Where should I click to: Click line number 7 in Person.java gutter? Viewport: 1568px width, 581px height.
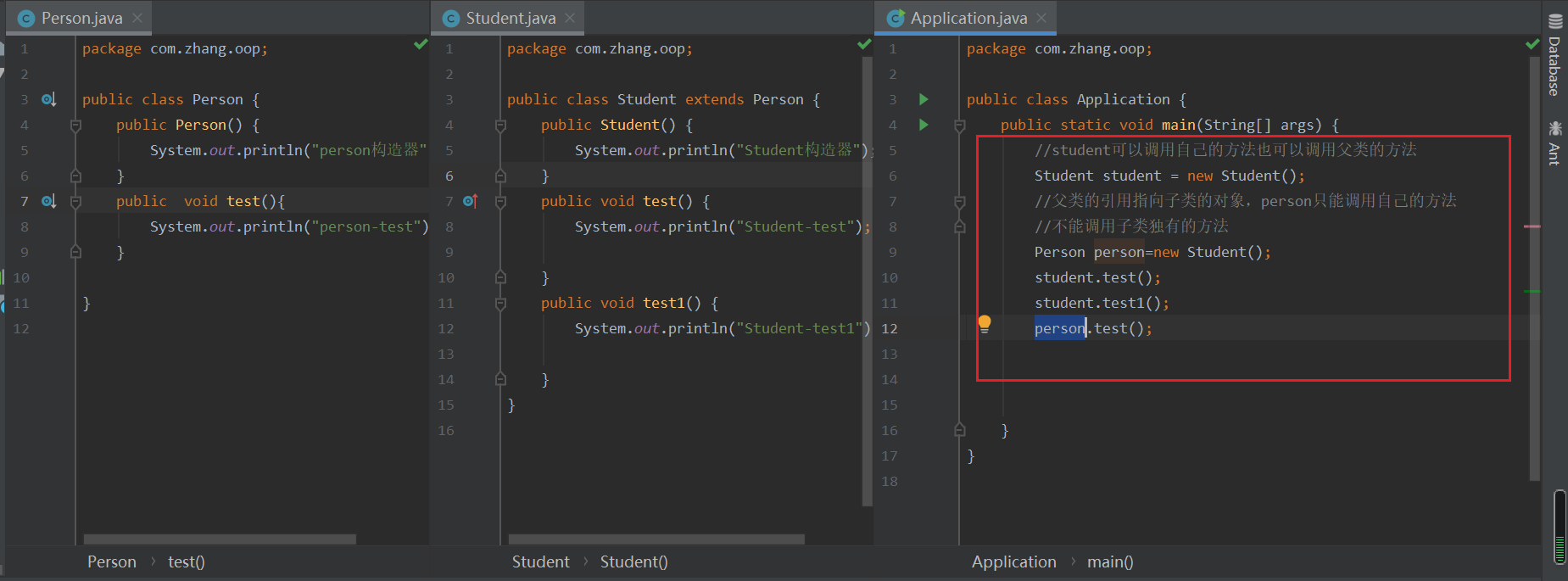(x=25, y=201)
